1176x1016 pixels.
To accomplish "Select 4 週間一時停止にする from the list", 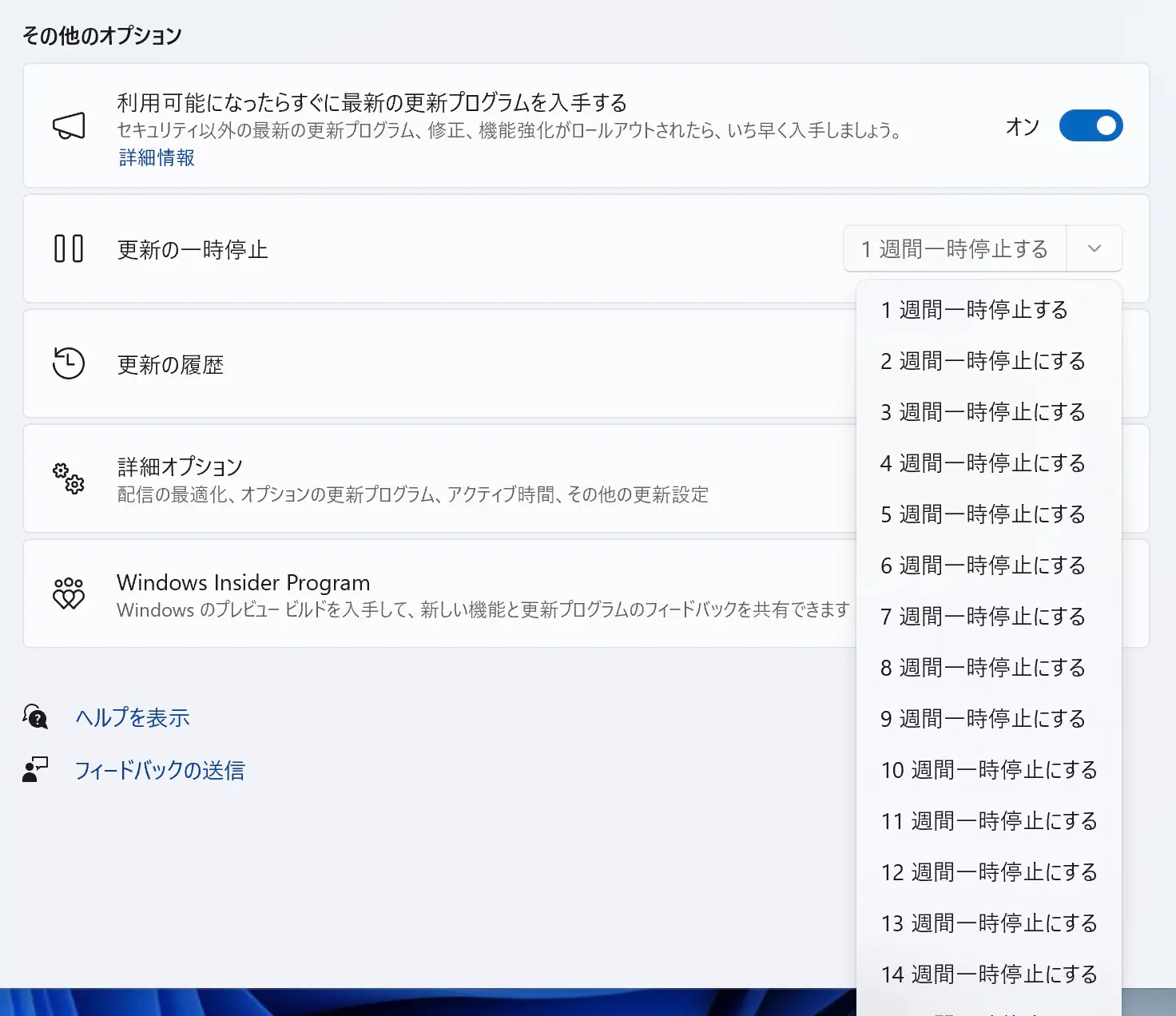I will 983,463.
